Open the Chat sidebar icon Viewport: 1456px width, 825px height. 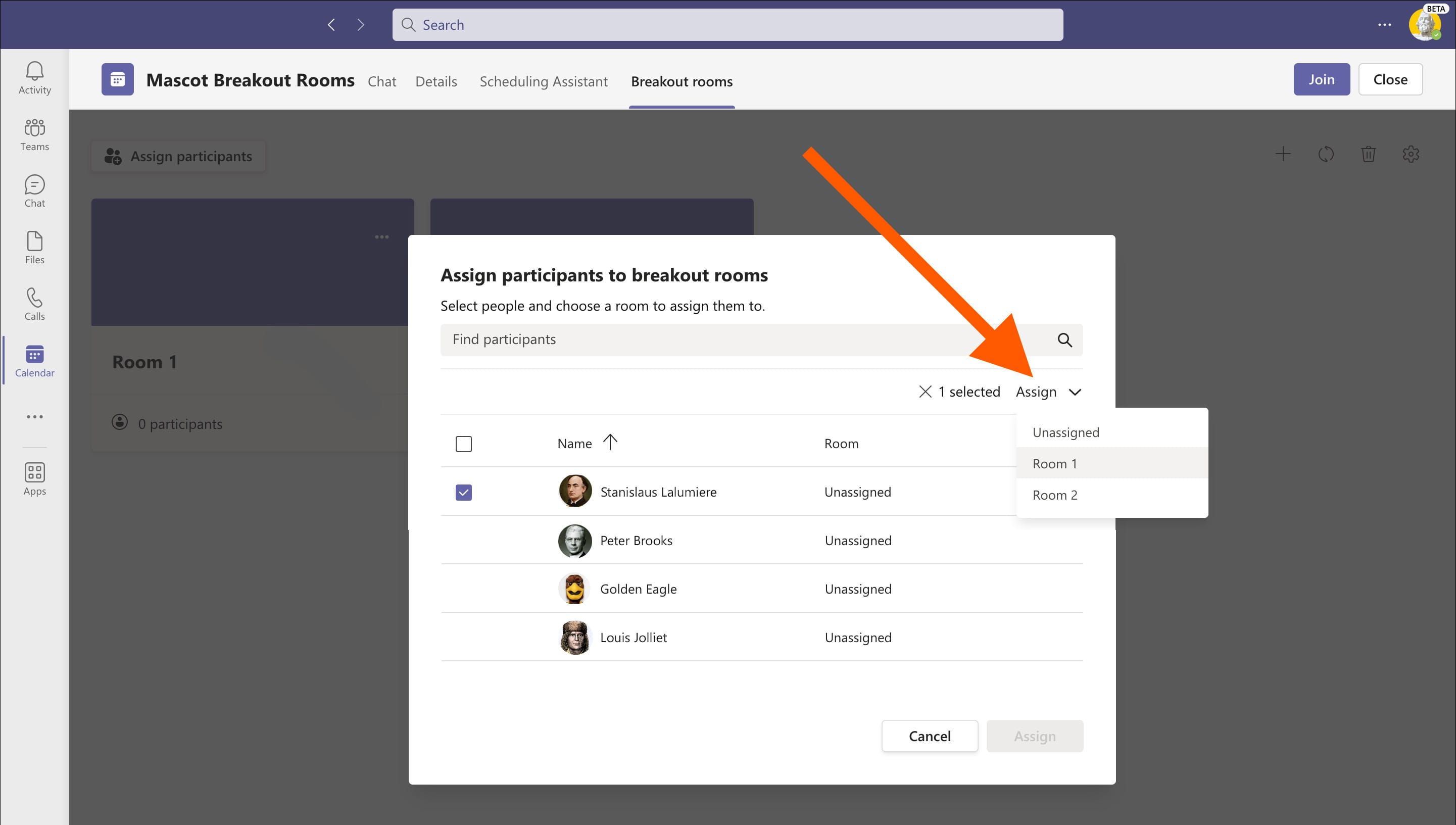pos(34,191)
